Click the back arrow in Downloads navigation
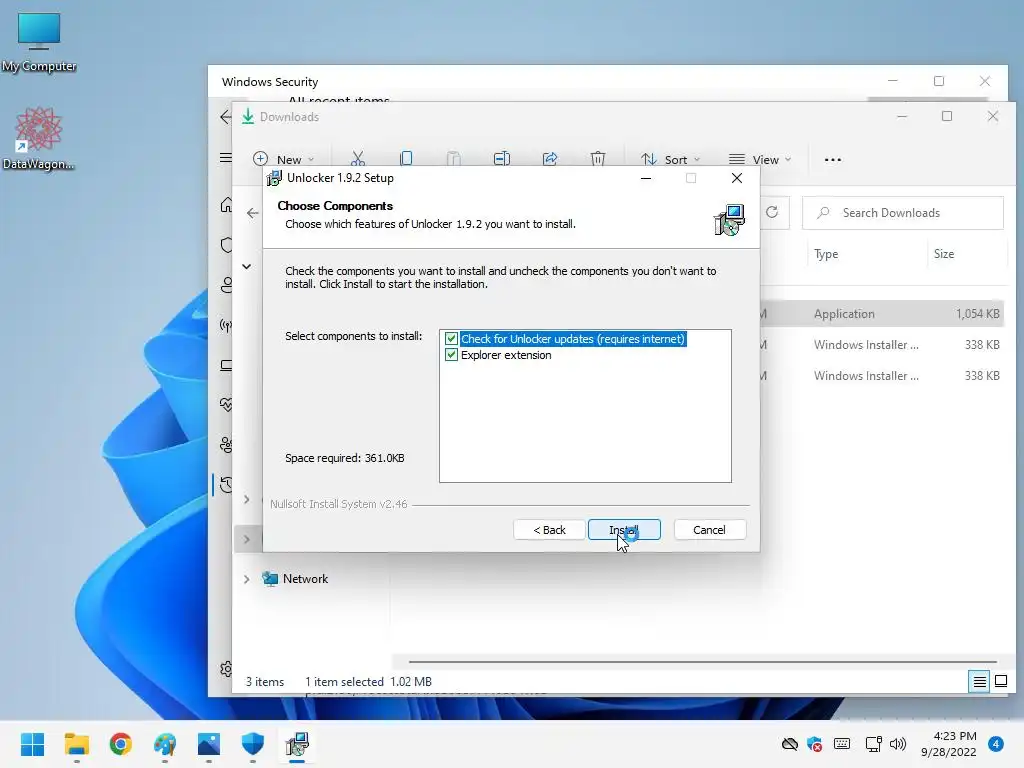 [253, 213]
